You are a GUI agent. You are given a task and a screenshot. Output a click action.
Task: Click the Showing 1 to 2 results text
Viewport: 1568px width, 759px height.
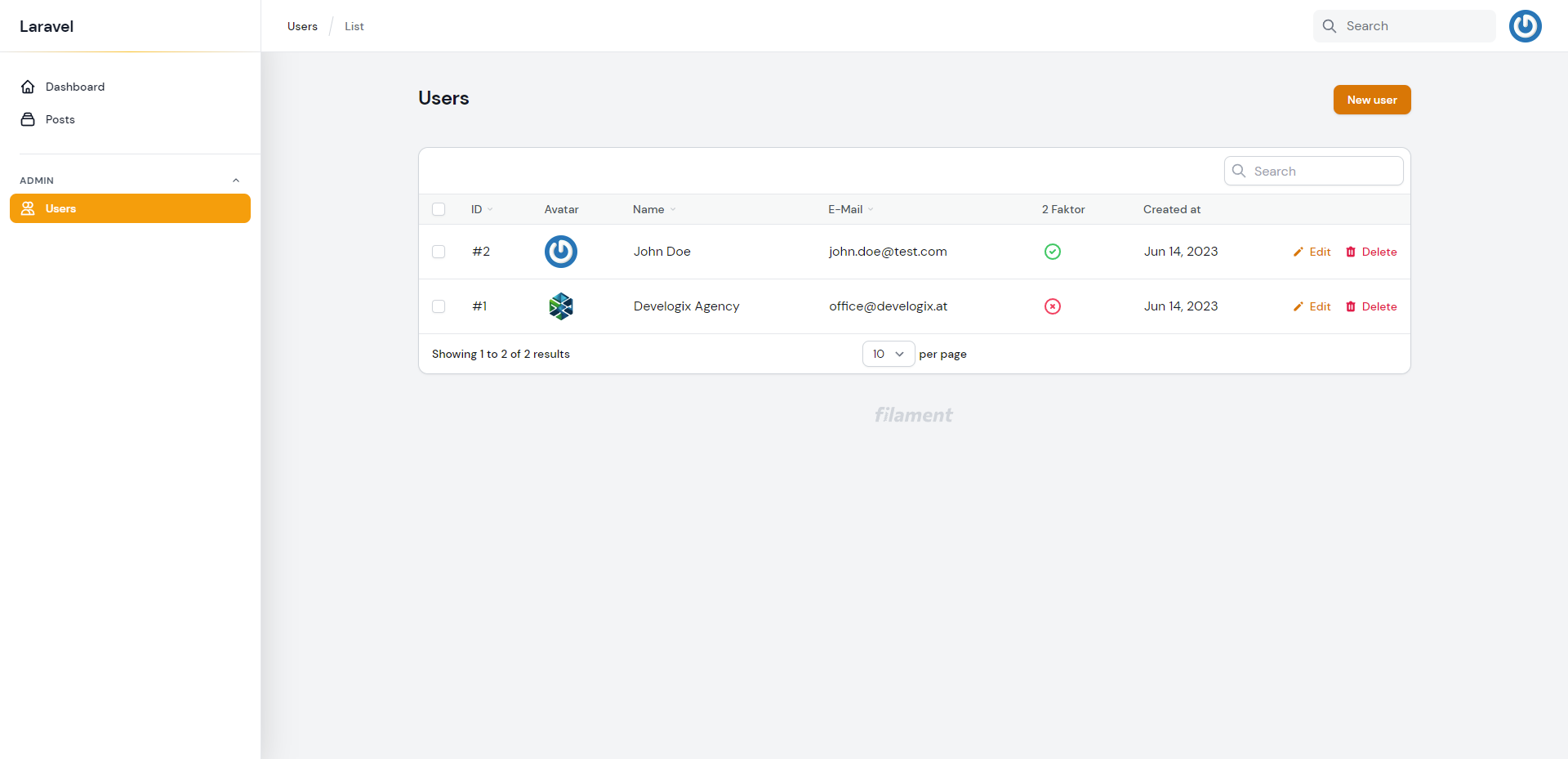point(501,354)
